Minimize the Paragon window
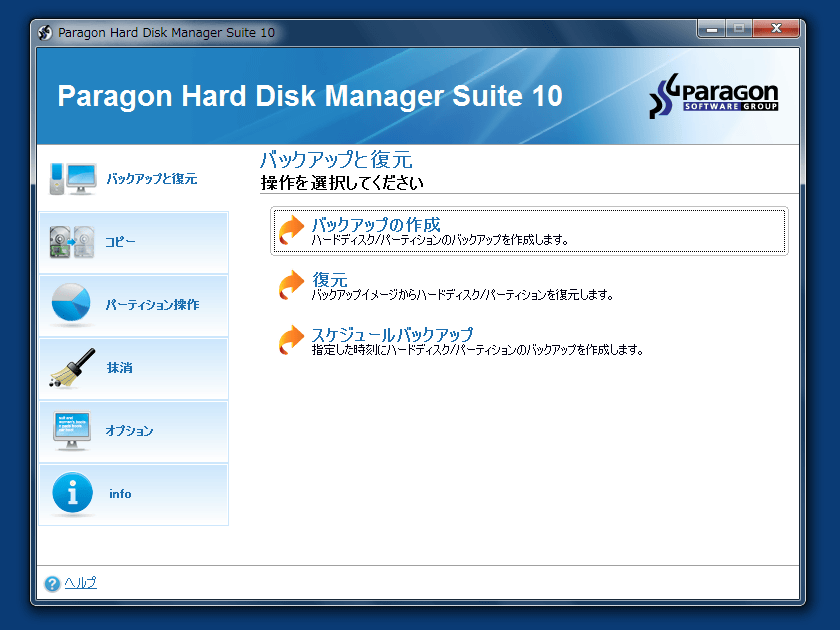Image resolution: width=840 pixels, height=630 pixels. (711, 29)
